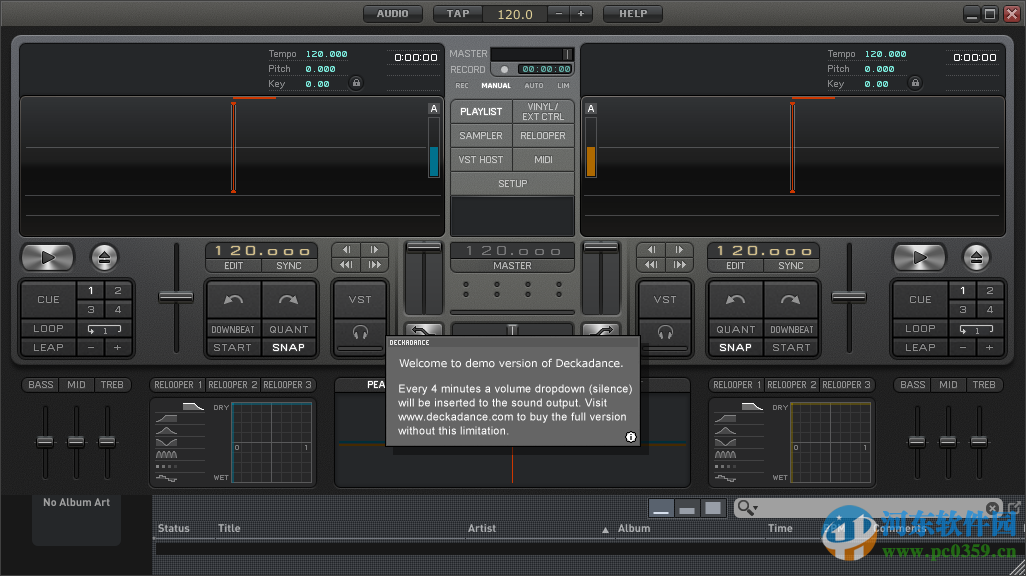The image size is (1026, 576).
Task: Click the master record dot button
Action: [x=504, y=70]
